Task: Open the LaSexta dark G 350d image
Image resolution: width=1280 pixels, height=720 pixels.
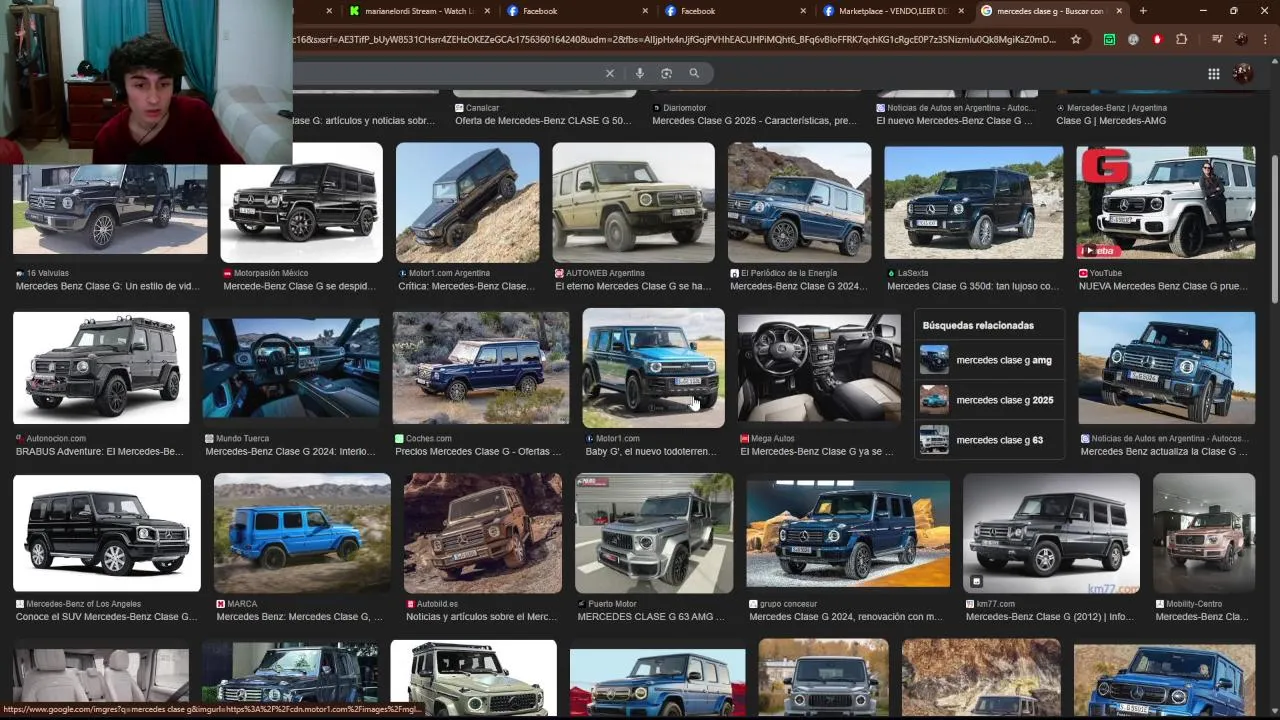Action: [x=973, y=203]
